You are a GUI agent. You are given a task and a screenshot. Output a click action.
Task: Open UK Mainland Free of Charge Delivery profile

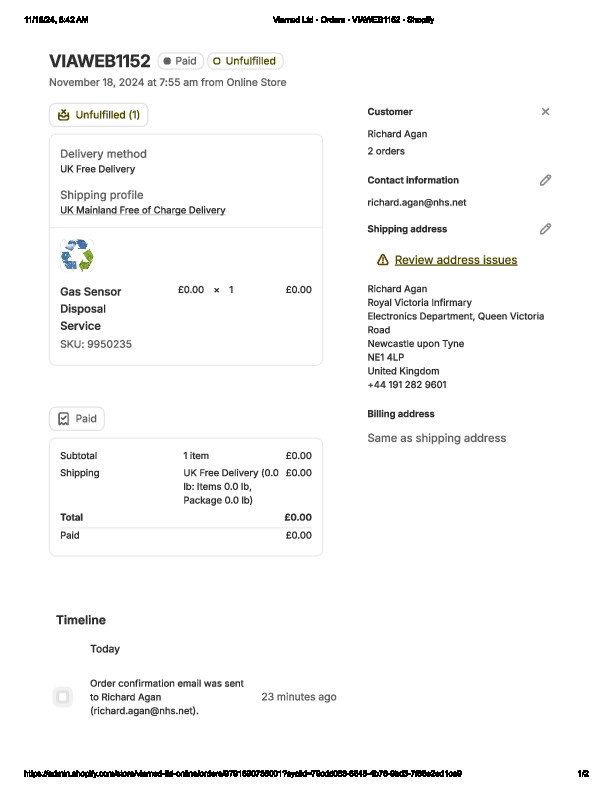142,210
